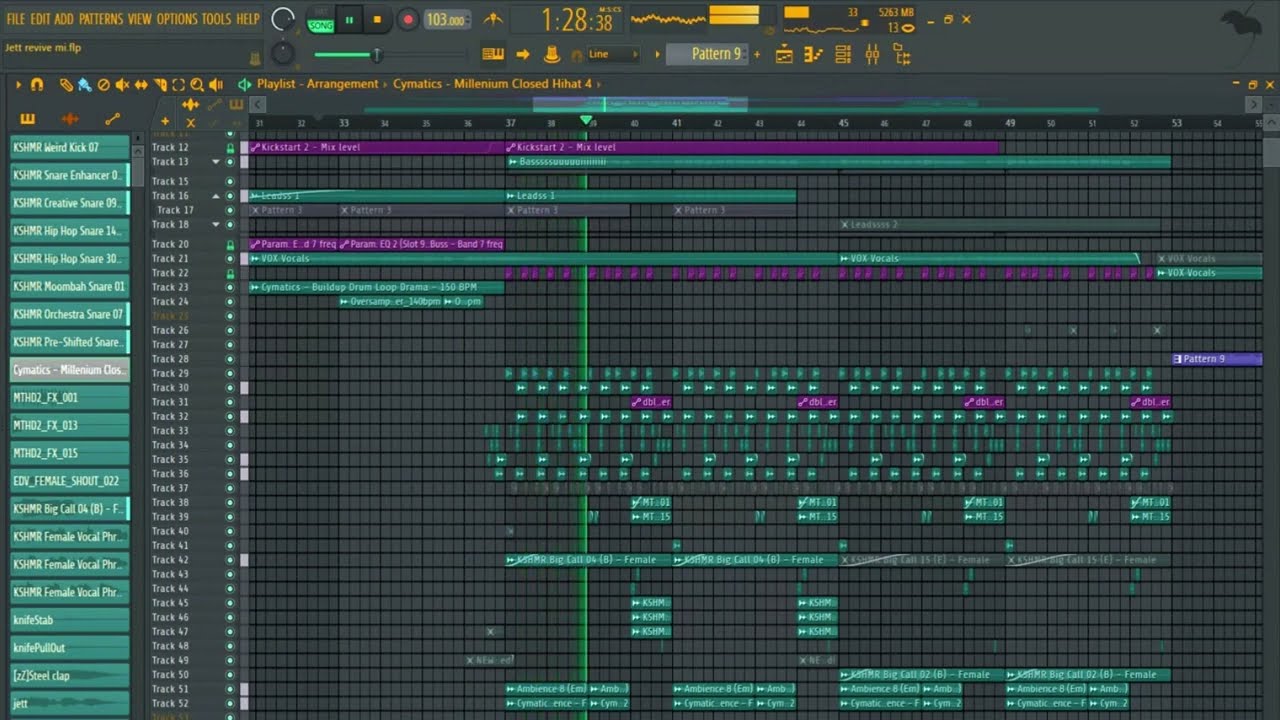
Task: Toggle mute switch on Track 21
Action: pos(230,258)
